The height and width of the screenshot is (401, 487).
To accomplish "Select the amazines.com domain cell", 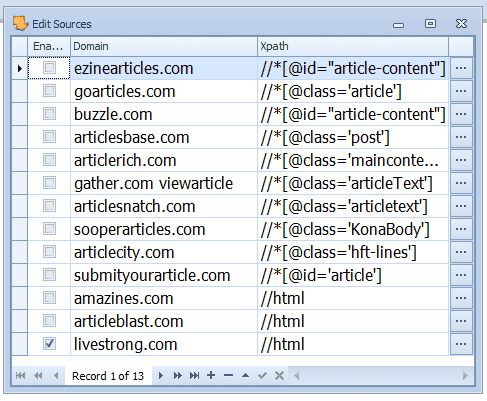I will 164,298.
